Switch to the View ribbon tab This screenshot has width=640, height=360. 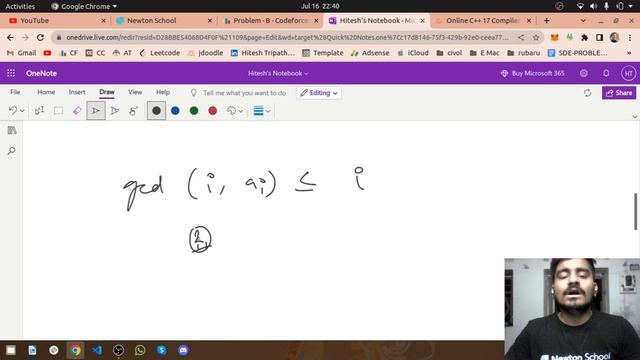pyautogui.click(x=135, y=92)
